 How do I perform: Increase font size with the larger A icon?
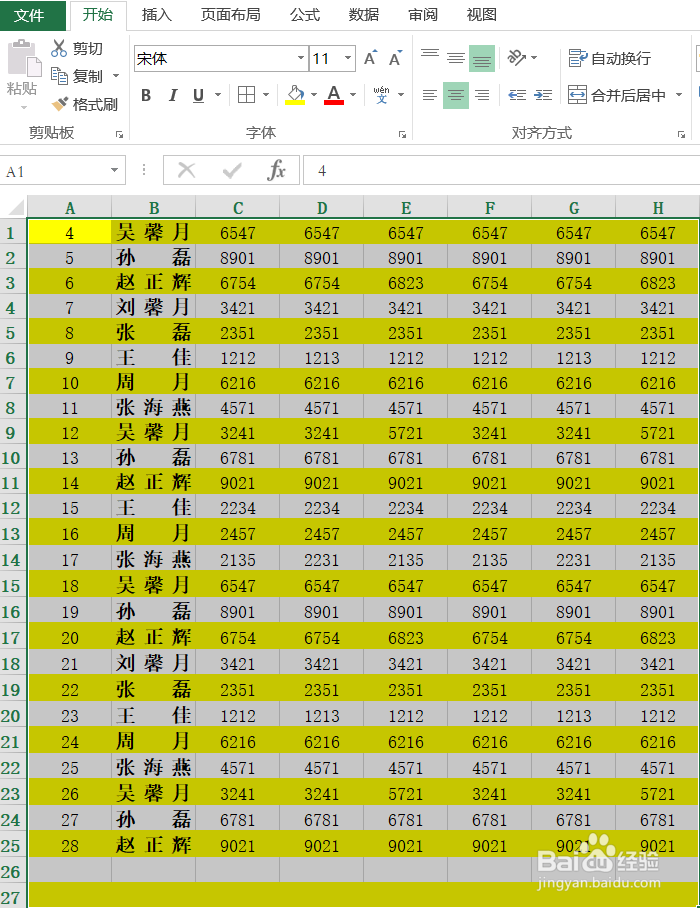click(371, 58)
